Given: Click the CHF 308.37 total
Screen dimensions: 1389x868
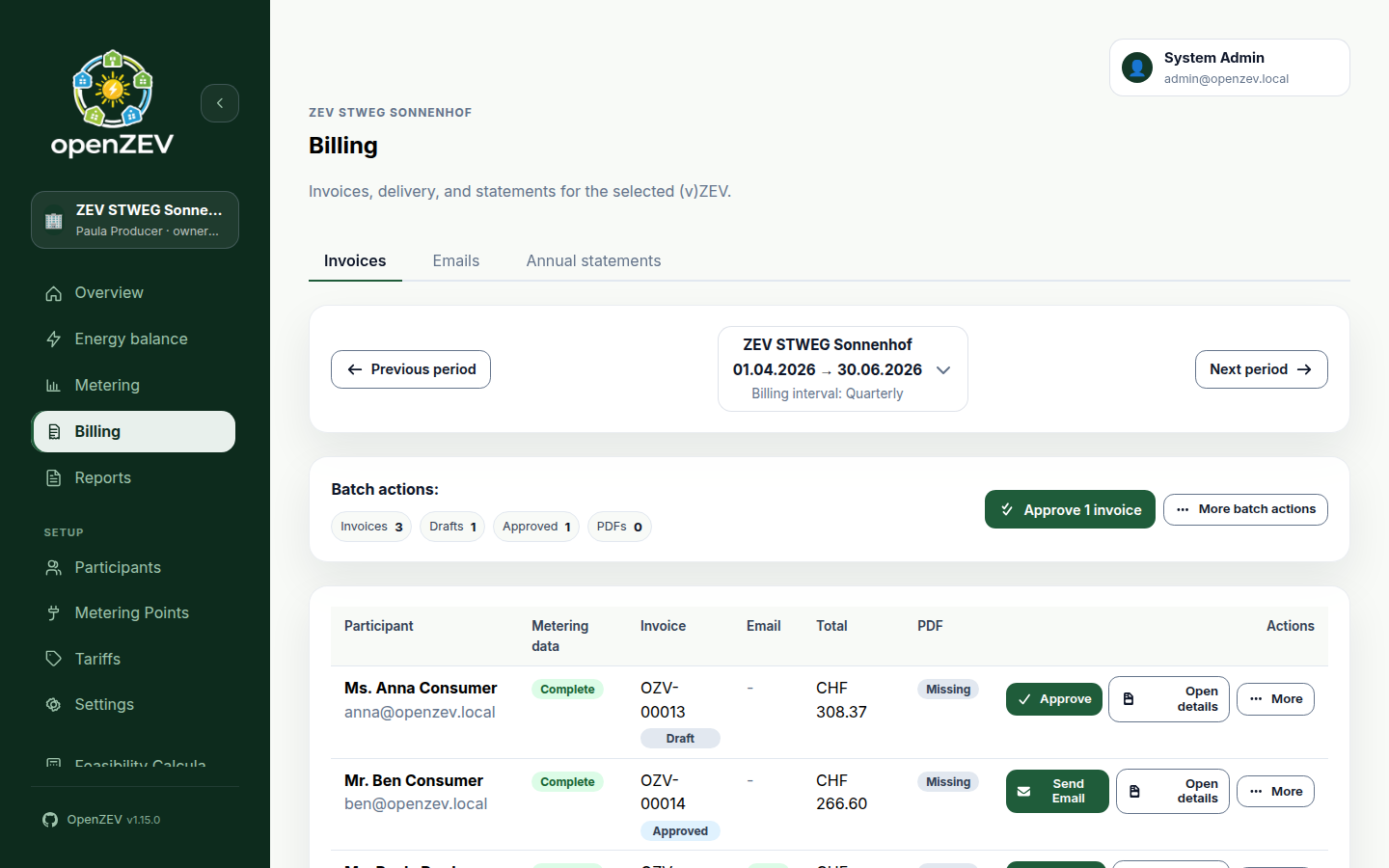Looking at the screenshot, I should click(841, 700).
